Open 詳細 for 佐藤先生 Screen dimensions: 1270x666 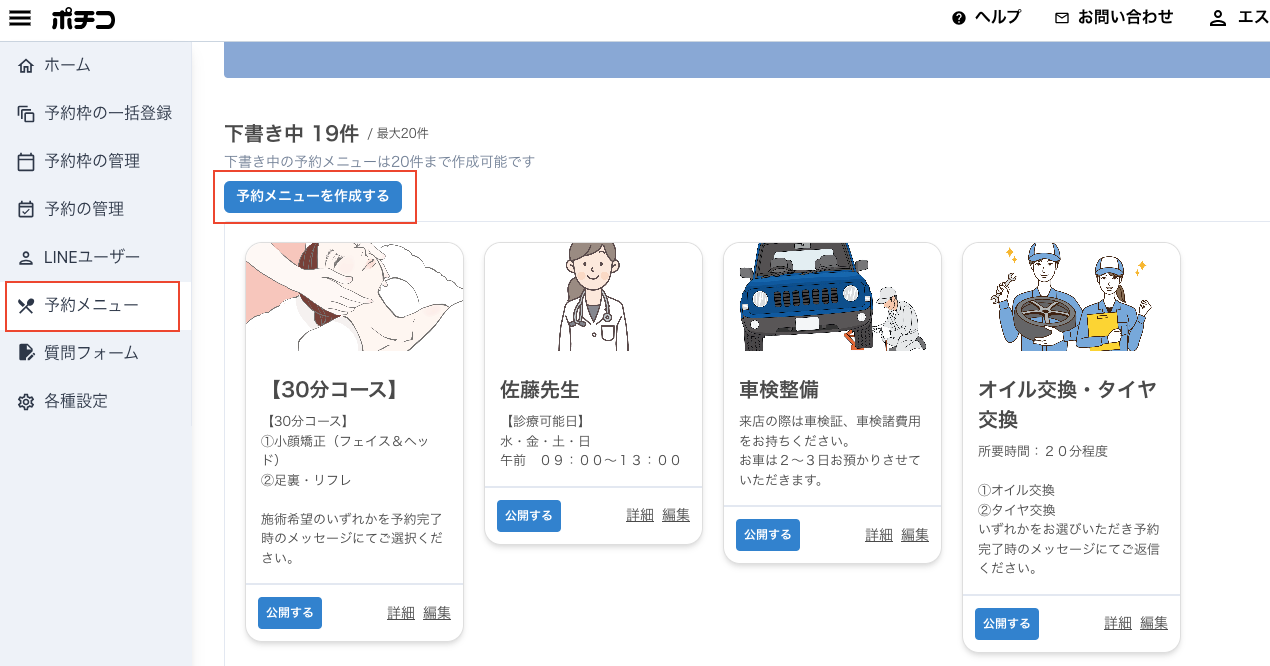tap(640, 516)
